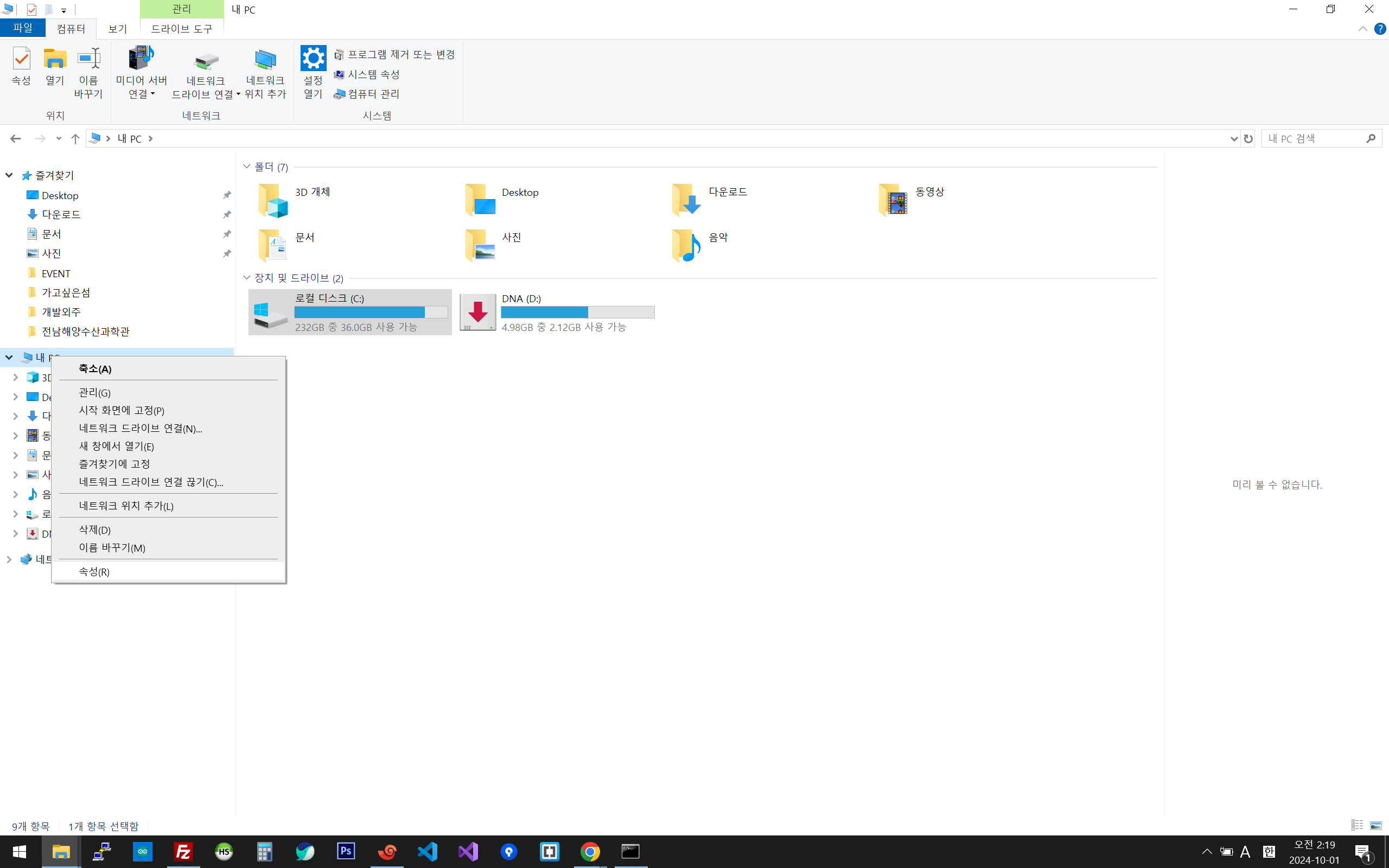Switch to the 보기 ribbon tab
This screenshot has height=868, width=1389.
pyautogui.click(x=117, y=28)
